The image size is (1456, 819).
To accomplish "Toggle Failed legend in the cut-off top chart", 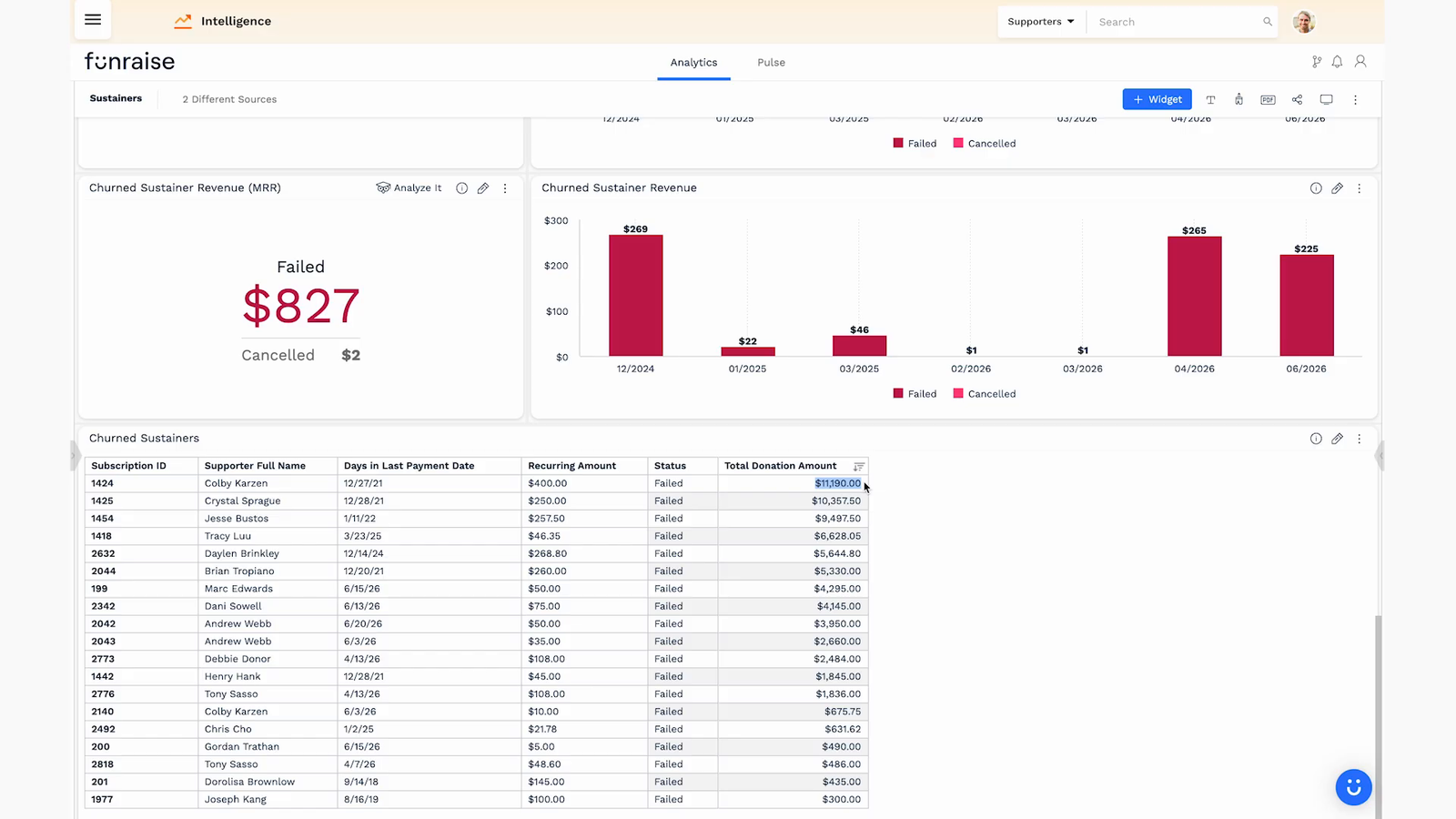I will point(915,144).
